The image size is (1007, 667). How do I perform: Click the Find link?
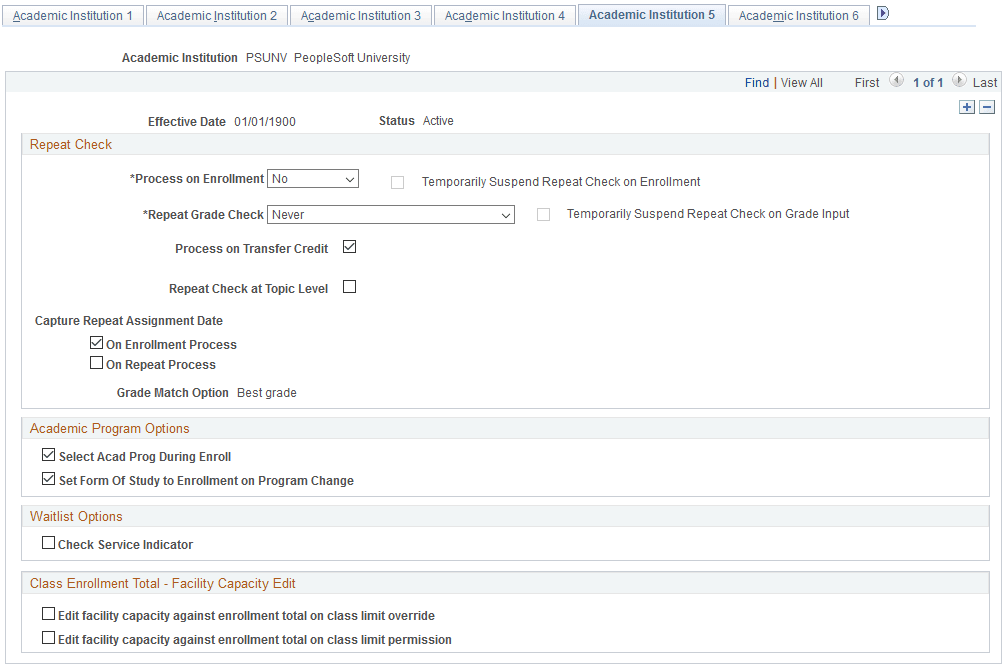pos(757,83)
